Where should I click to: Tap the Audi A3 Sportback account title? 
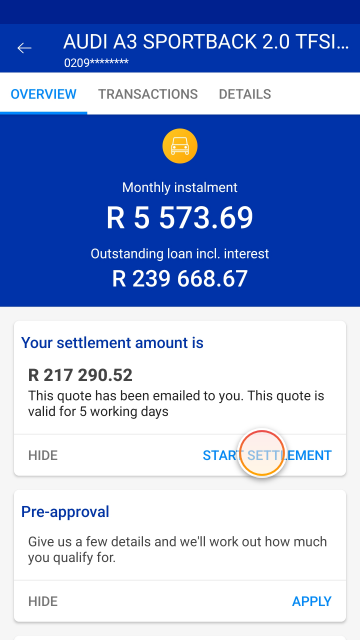click(x=207, y=42)
